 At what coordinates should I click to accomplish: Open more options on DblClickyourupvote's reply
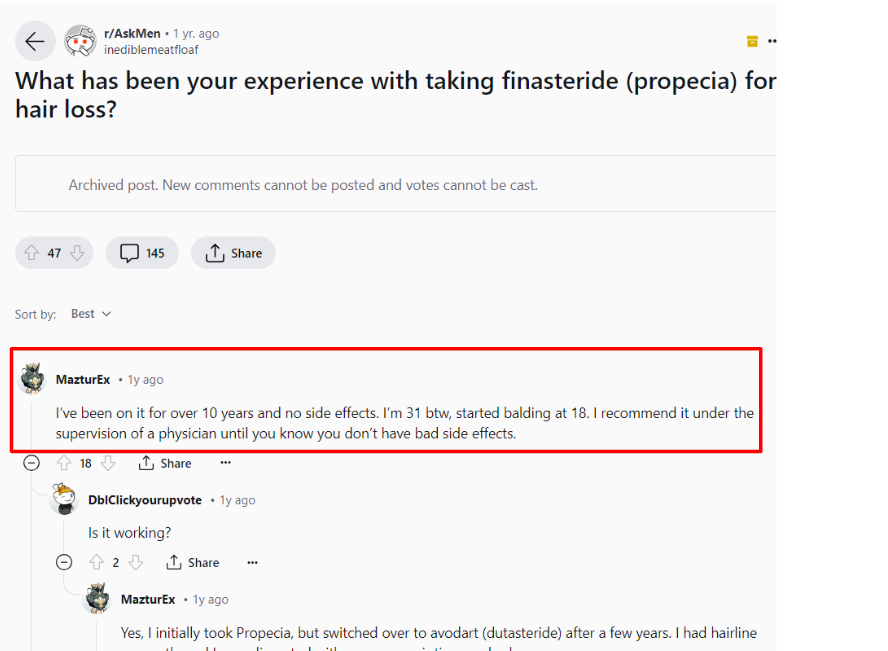[x=253, y=562]
